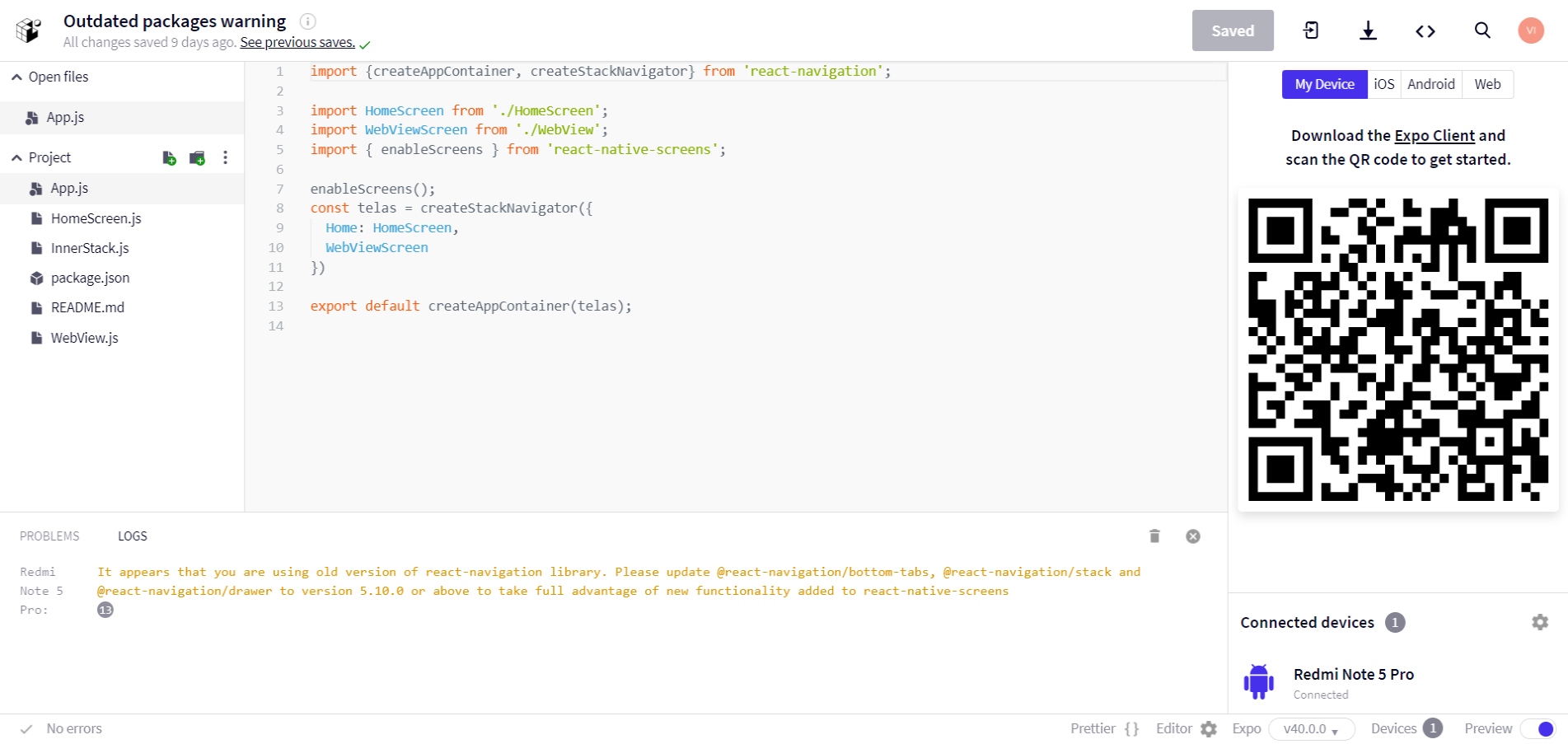Click the No errors status text

74,729
